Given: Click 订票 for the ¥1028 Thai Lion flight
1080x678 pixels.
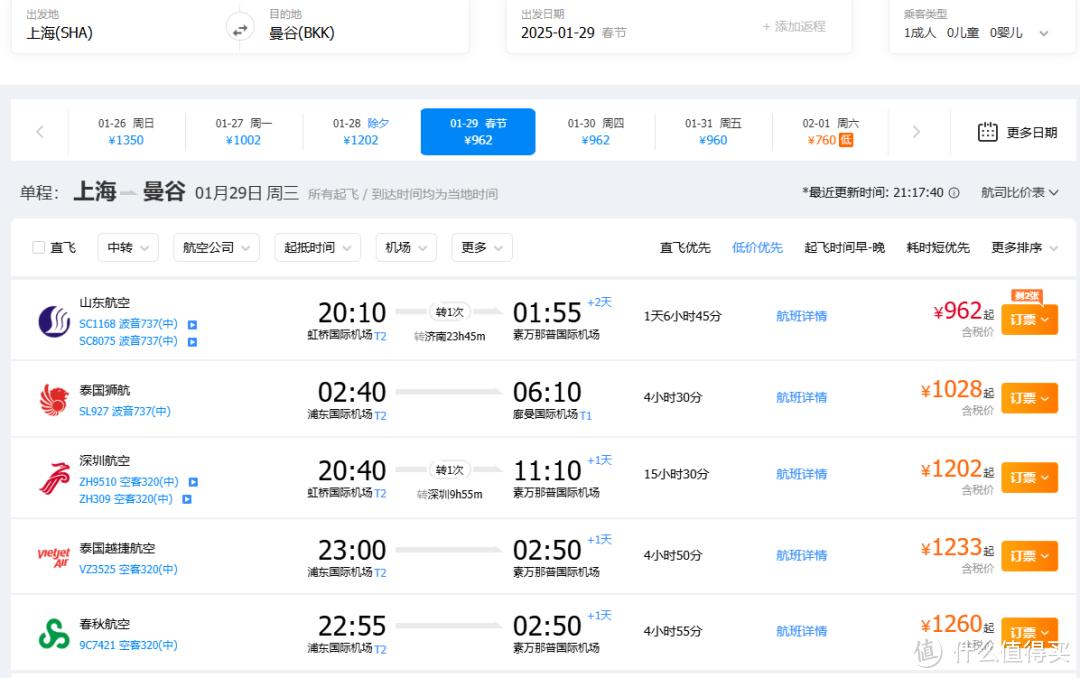Looking at the screenshot, I should coord(1029,398).
